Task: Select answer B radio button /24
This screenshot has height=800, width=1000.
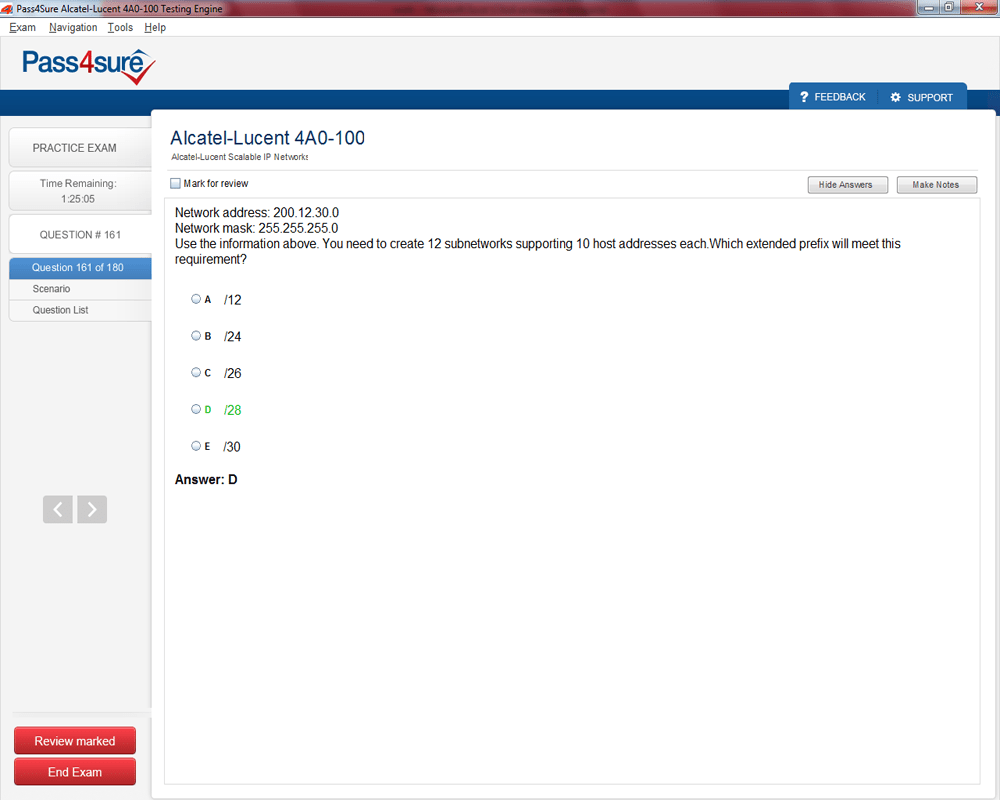Action: point(196,336)
